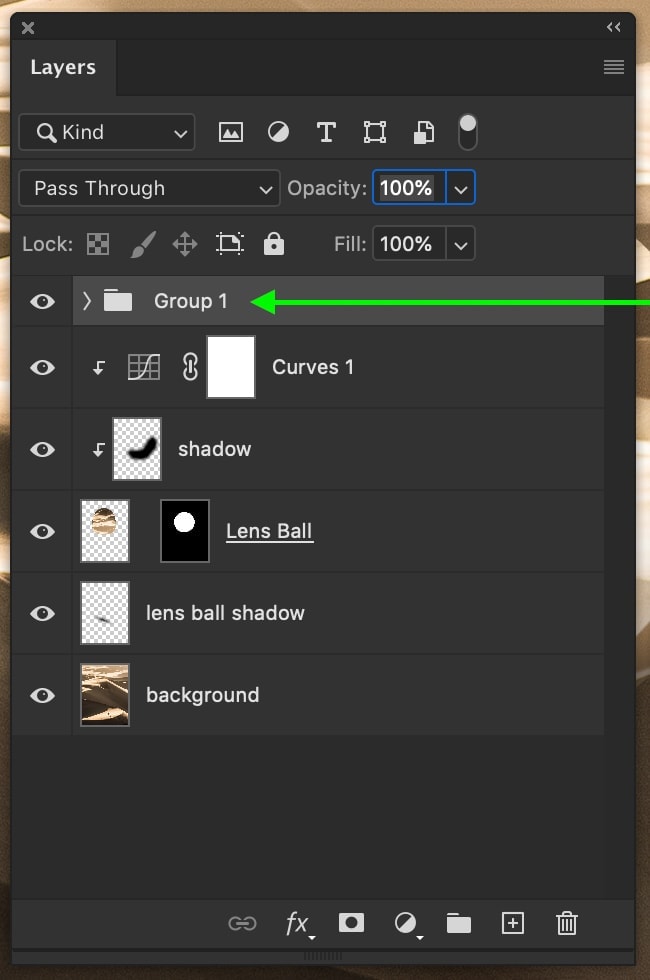This screenshot has height=980, width=650.
Task: Hide the Group 1 layer visibility
Action: 42,302
